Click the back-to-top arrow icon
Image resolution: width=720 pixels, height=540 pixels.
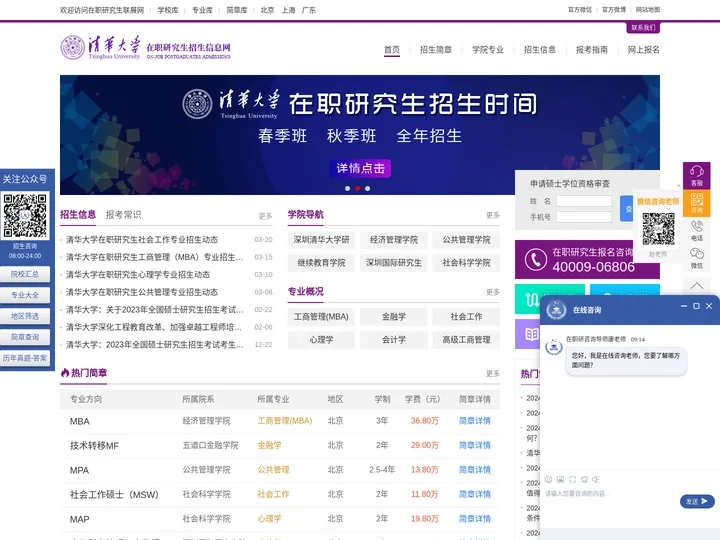[x=697, y=286]
